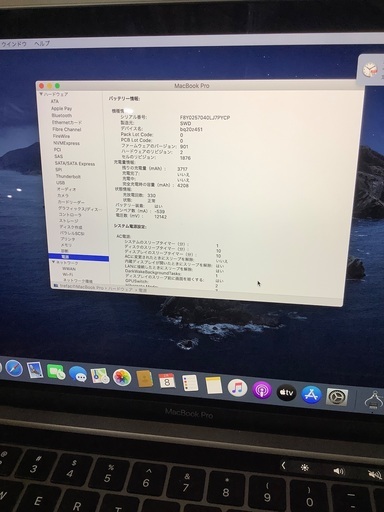Select Thunderbolt in the sidebar
This screenshot has width=384, height=512.
point(68,176)
